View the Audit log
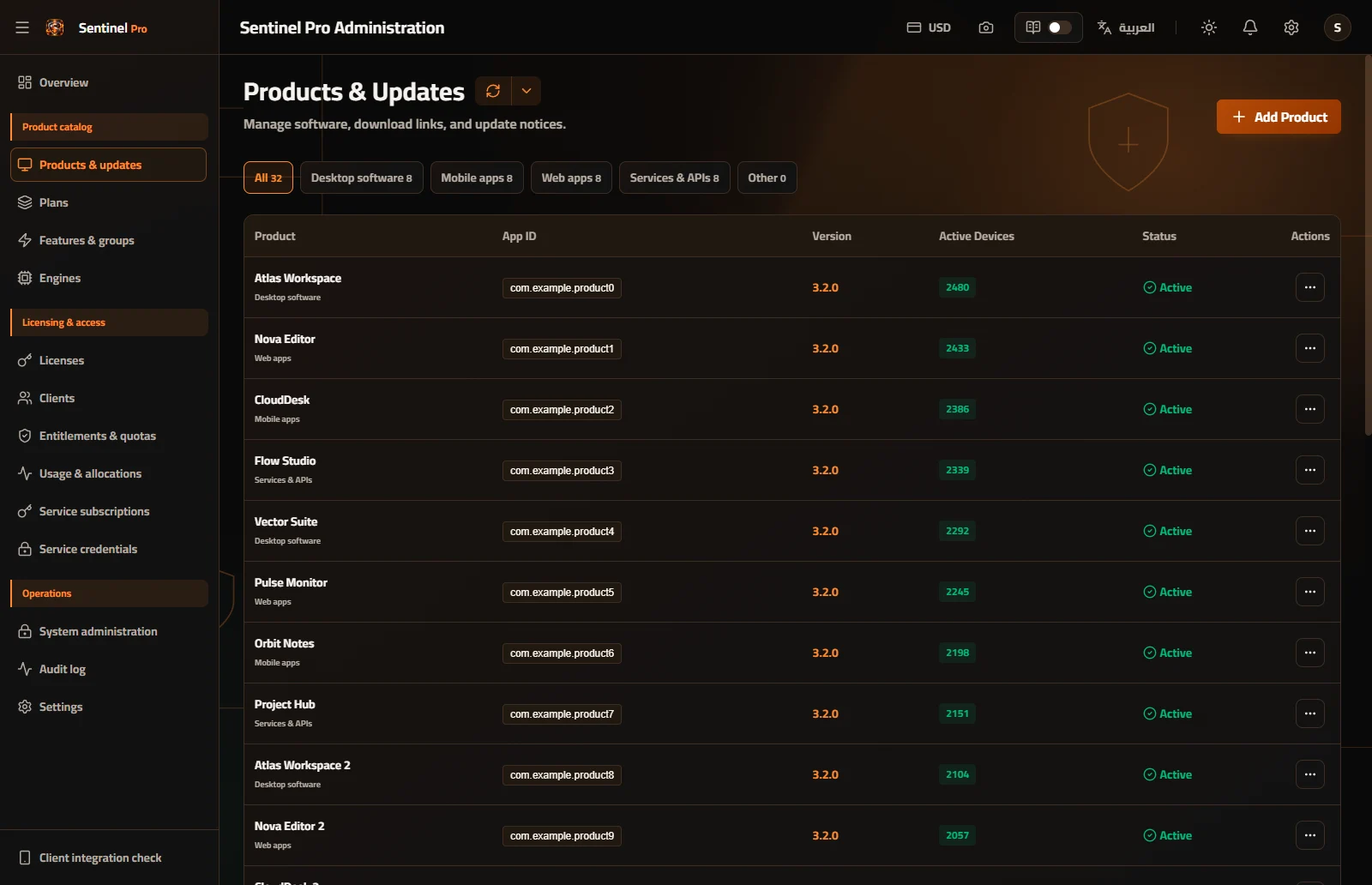Screen dimensions: 1372x885 pos(108,669)
